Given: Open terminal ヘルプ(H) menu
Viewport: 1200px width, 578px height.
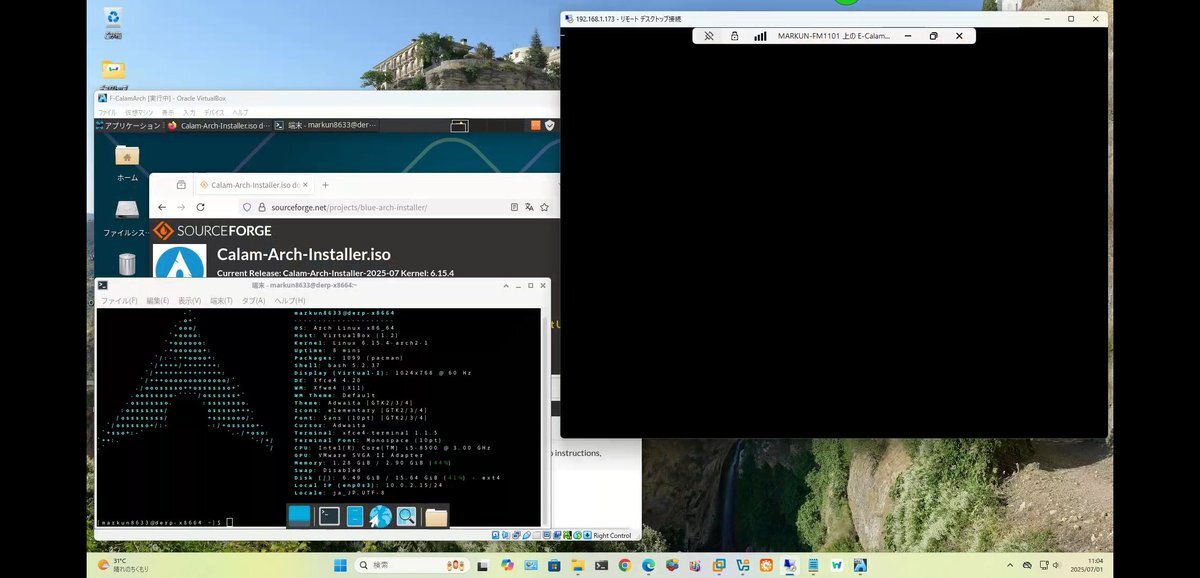Looking at the screenshot, I should 290,301.
